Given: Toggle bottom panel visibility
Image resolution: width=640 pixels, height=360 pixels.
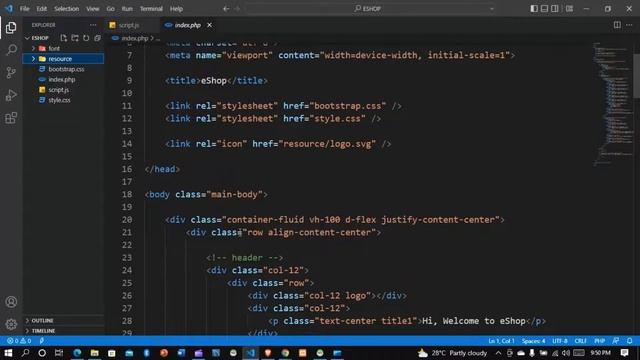Looking at the screenshot, I should point(544,9).
